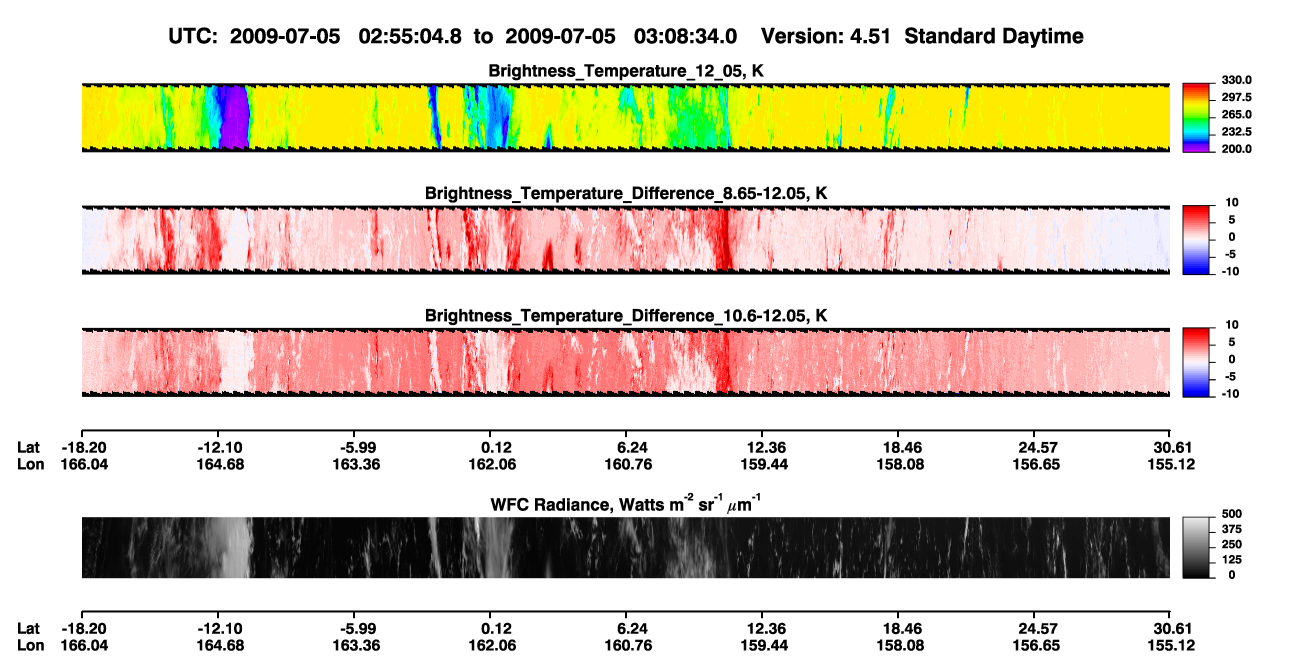Click lower axis tick label 24.57 latitude
Image resolution: width=1300 pixels, height=667 pixels.
(1036, 628)
